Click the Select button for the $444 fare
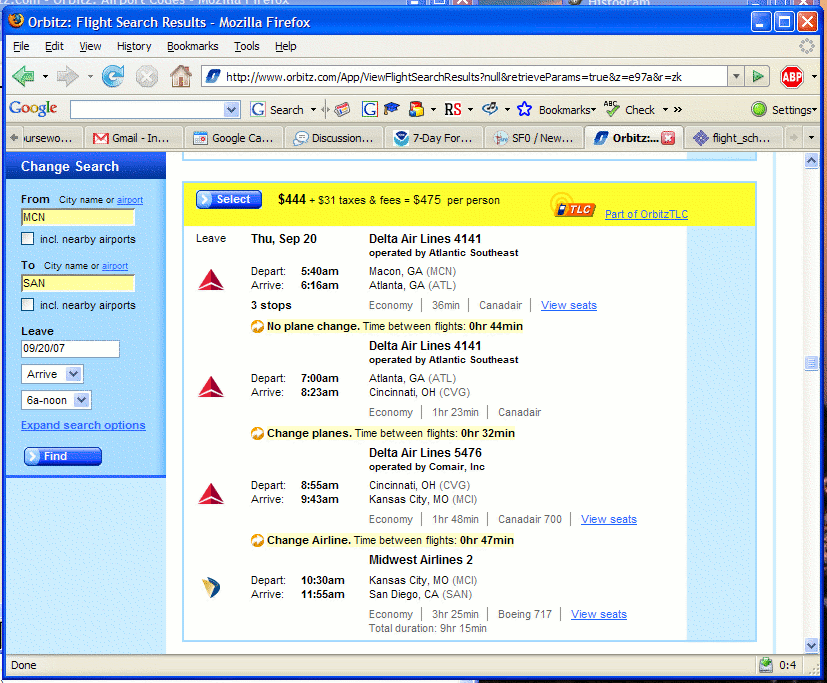The image size is (827, 683). (229, 199)
